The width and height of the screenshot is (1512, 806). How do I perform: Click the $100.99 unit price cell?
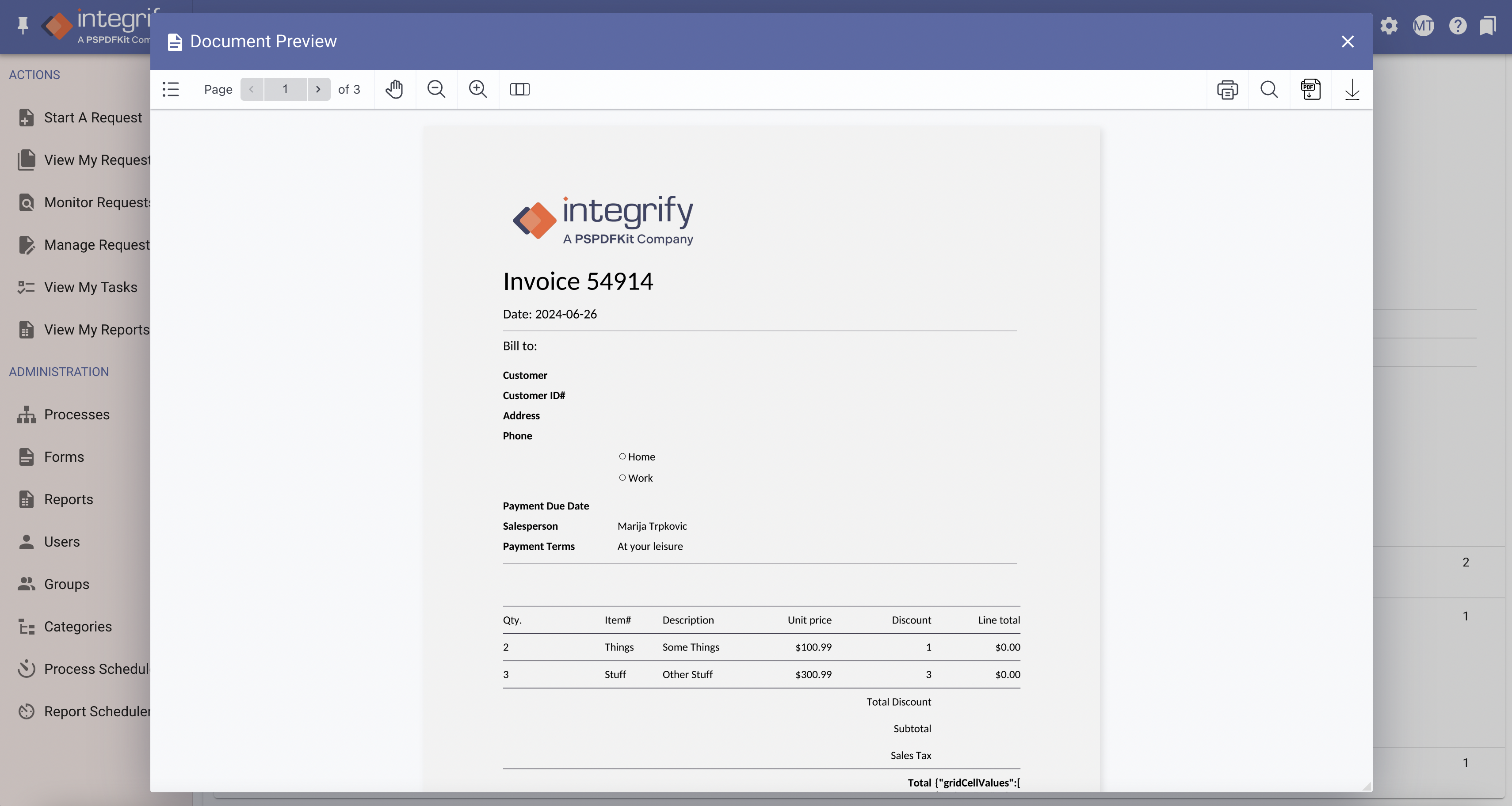pyautogui.click(x=813, y=647)
